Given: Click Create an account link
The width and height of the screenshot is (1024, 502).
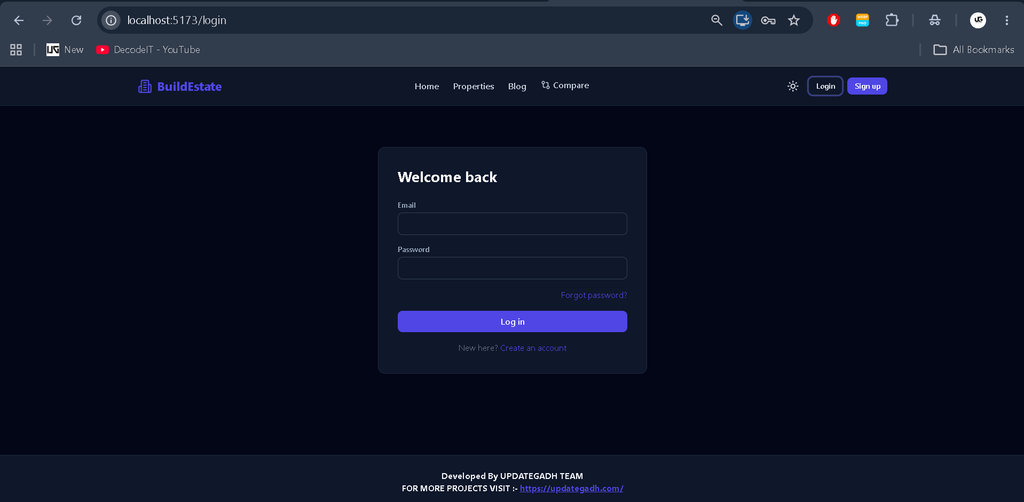Looking at the screenshot, I should tap(534, 348).
